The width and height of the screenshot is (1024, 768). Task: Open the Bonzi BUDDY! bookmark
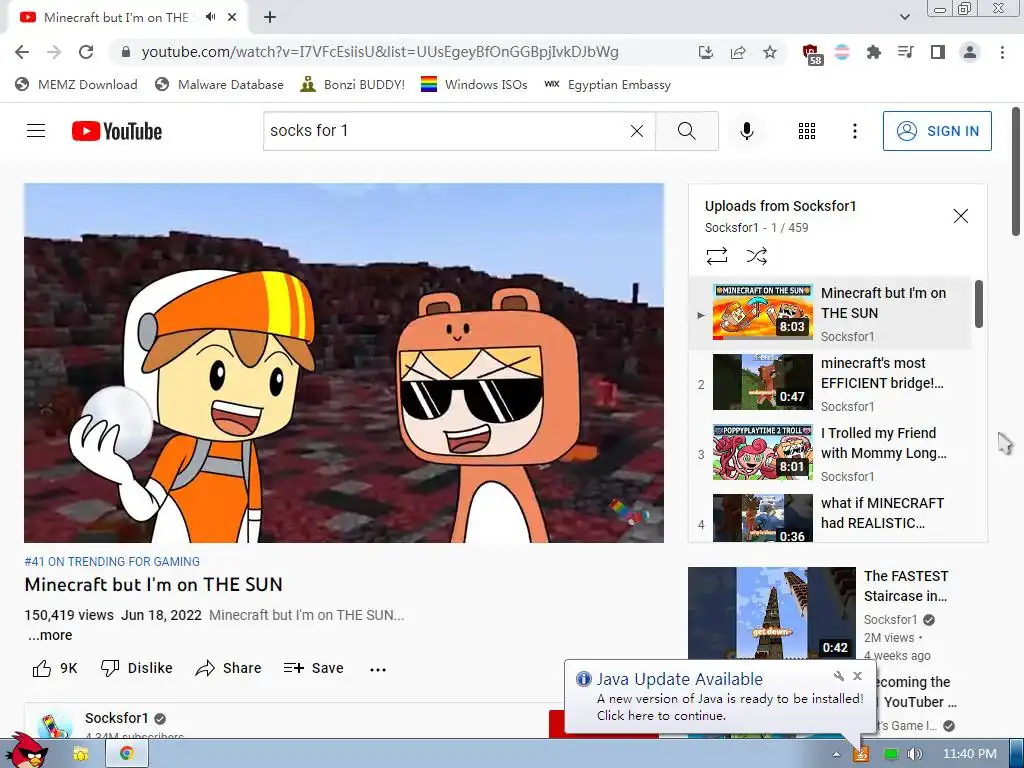[353, 84]
